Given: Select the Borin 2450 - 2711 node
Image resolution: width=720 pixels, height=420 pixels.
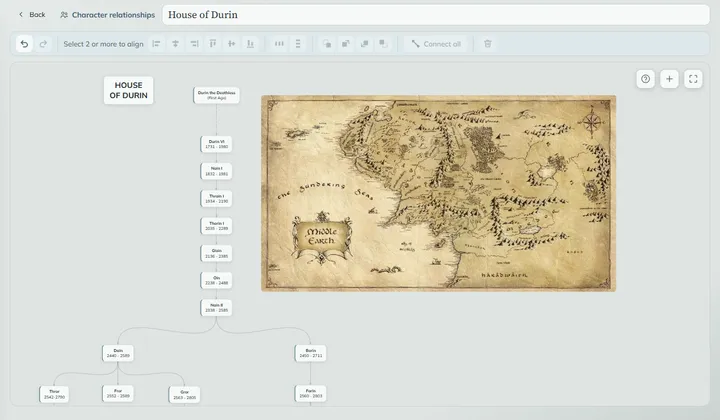Looking at the screenshot, I should [x=311, y=353].
